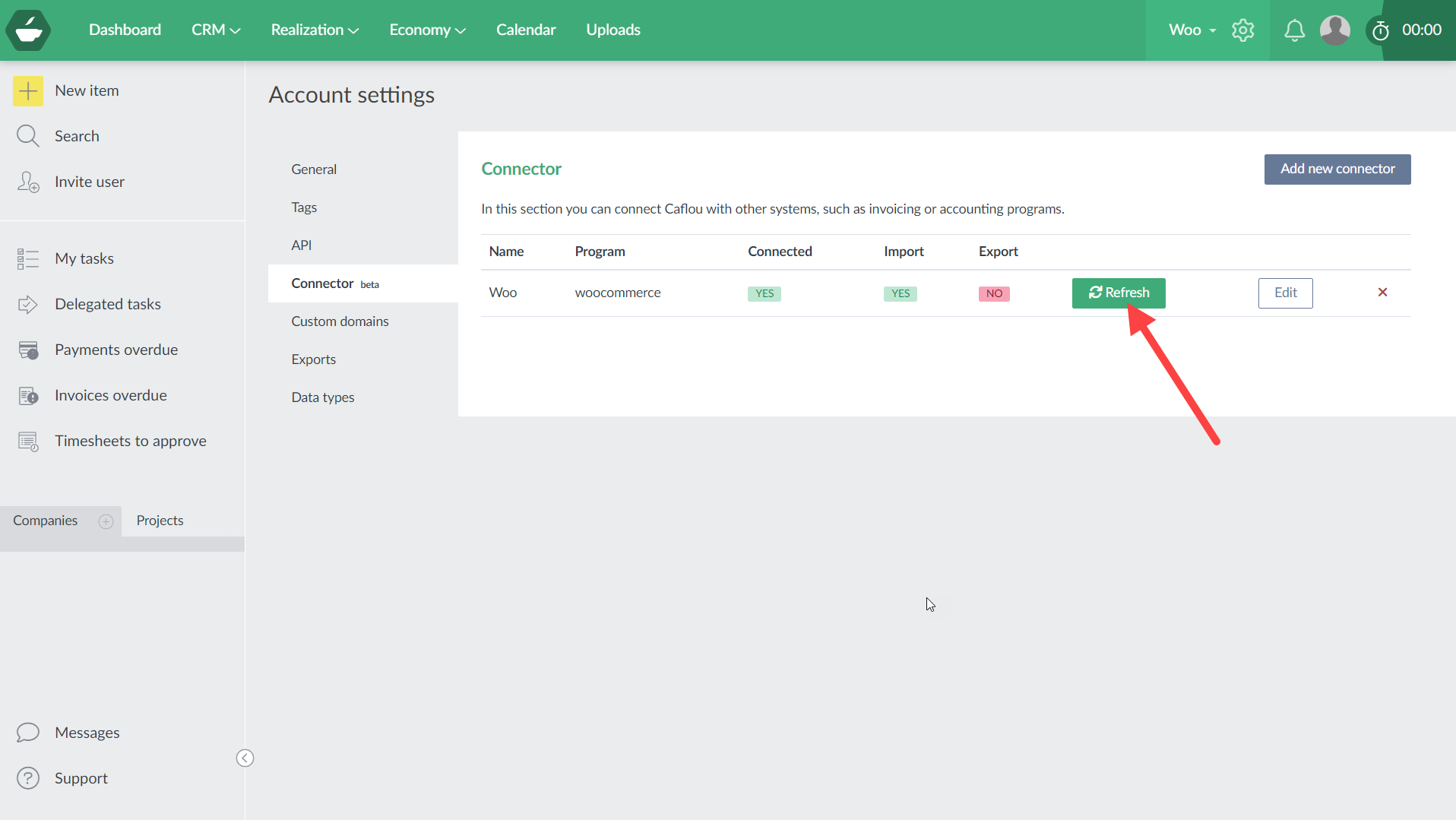Refresh the Woo connector
This screenshot has width=1456, height=820.
point(1118,293)
